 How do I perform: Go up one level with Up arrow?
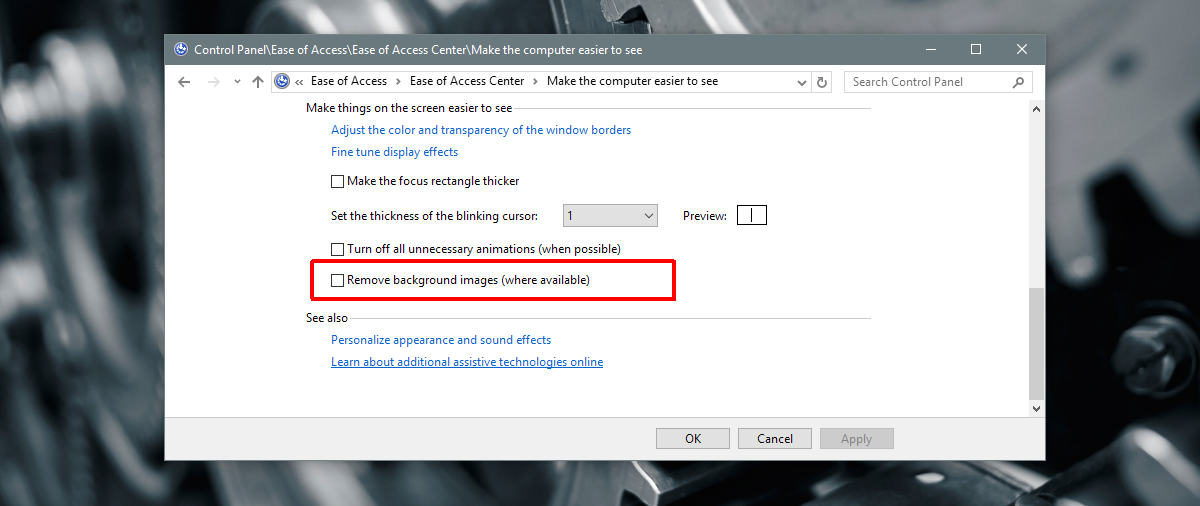click(x=258, y=82)
